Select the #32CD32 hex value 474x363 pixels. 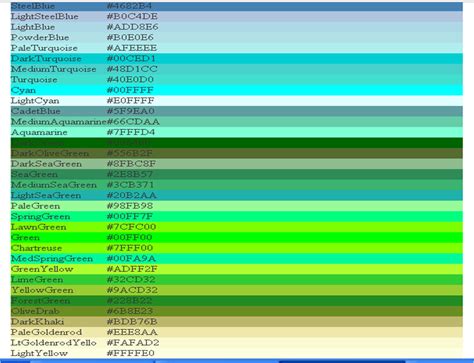[x=131, y=280]
